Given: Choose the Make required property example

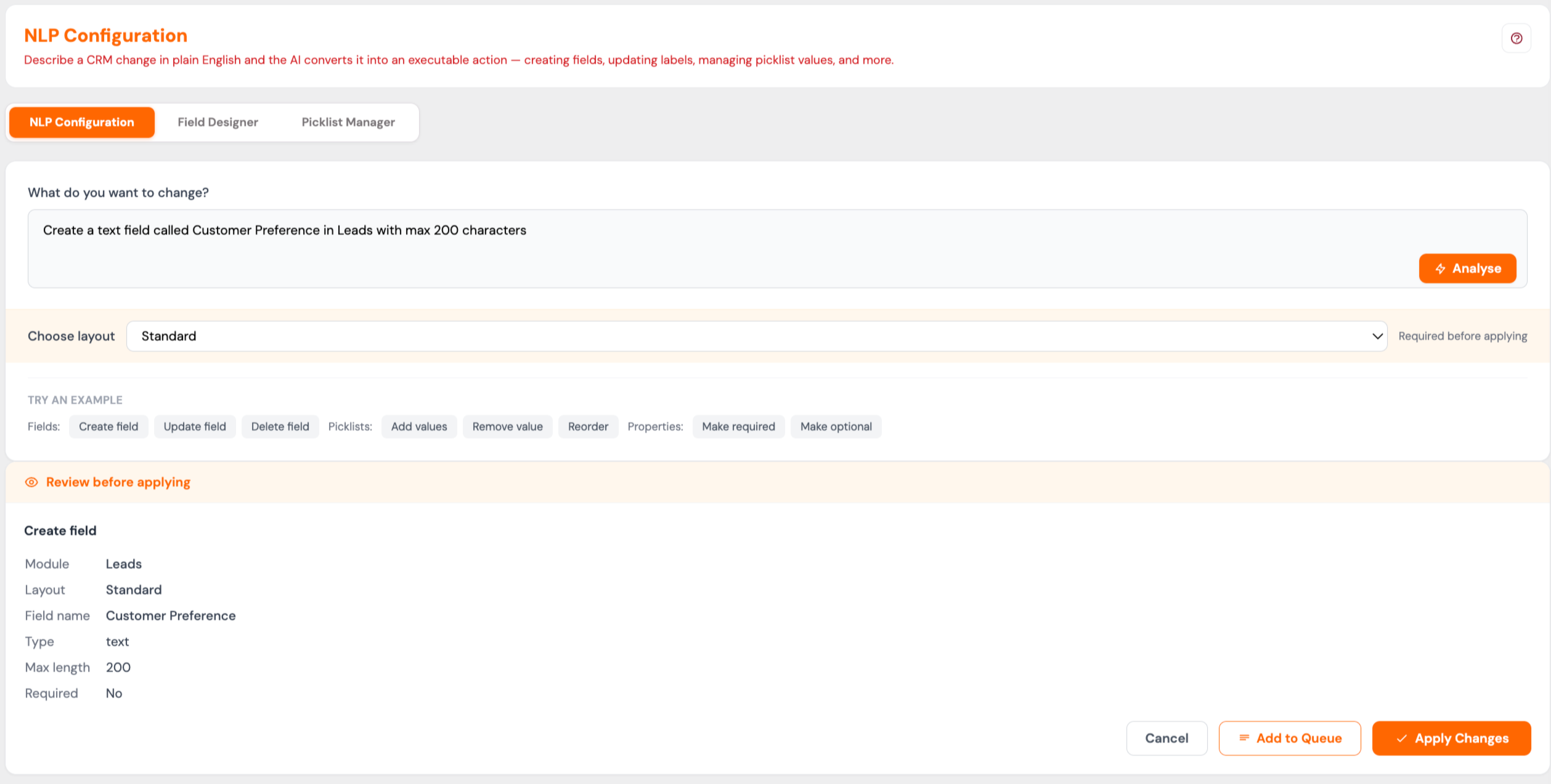Looking at the screenshot, I should click(738, 426).
